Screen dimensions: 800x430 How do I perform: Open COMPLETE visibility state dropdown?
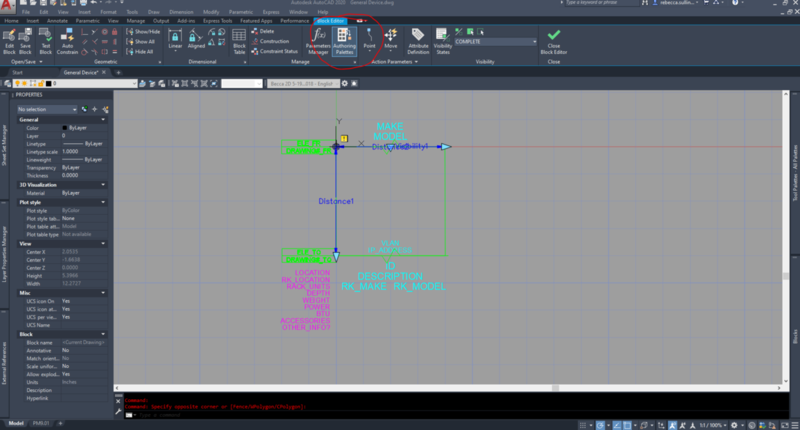[495, 41]
